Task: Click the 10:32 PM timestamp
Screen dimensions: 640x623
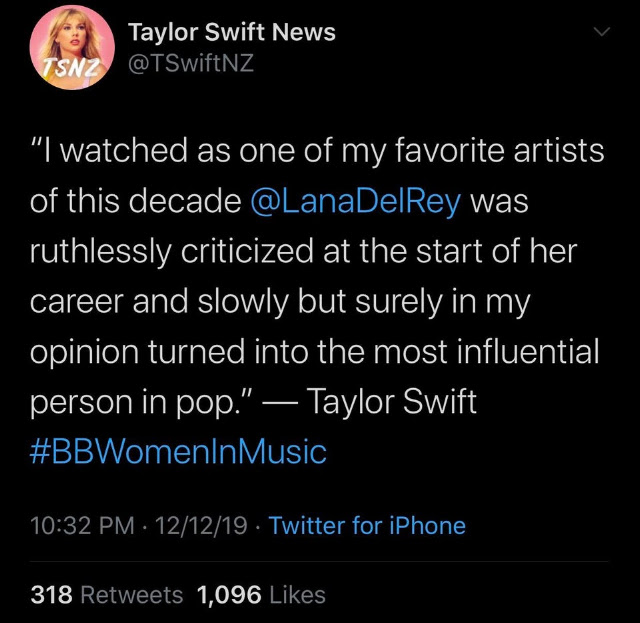Action: (82, 525)
